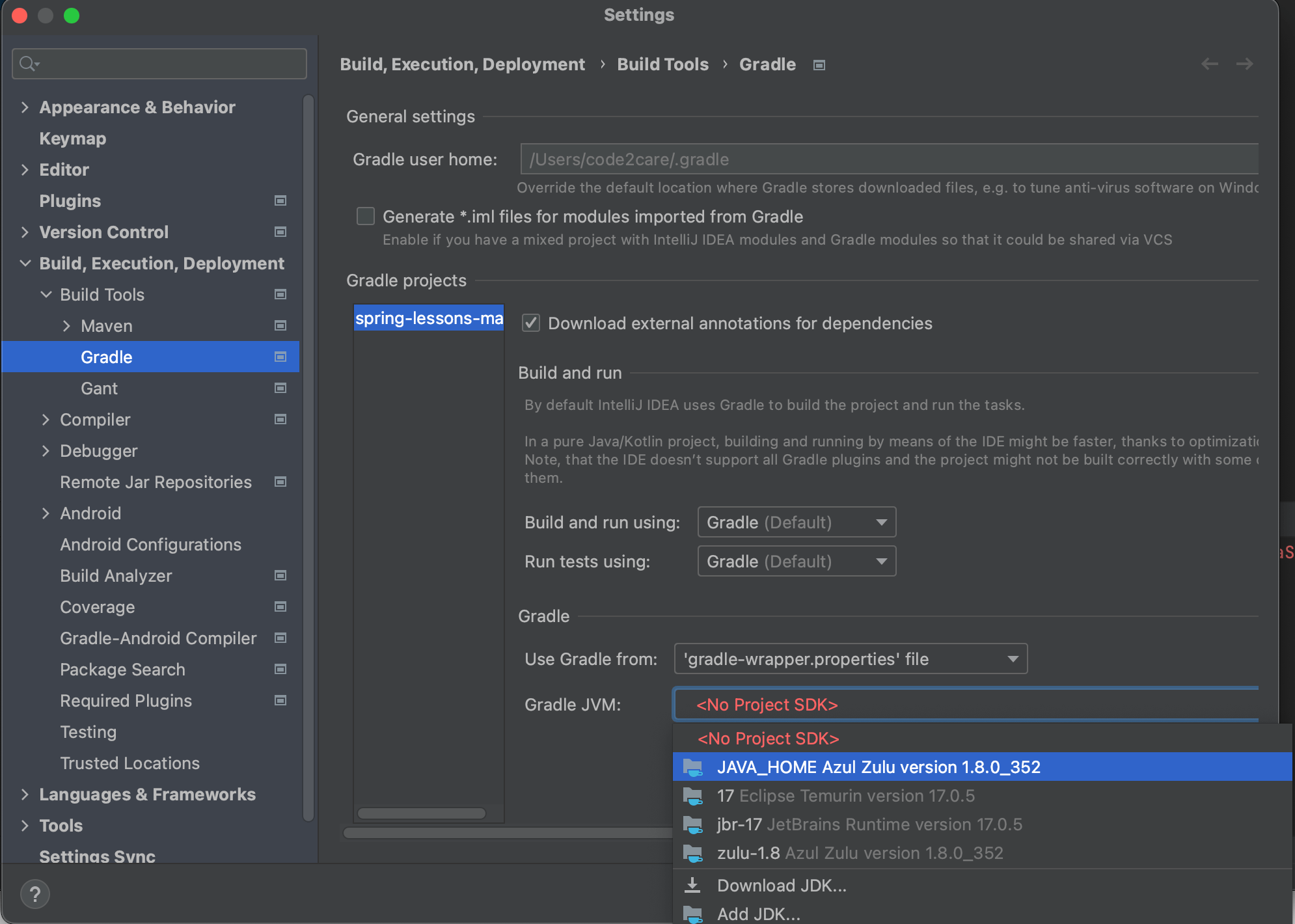Click the download icon beside Download JDK
1295x924 pixels.
(x=693, y=885)
